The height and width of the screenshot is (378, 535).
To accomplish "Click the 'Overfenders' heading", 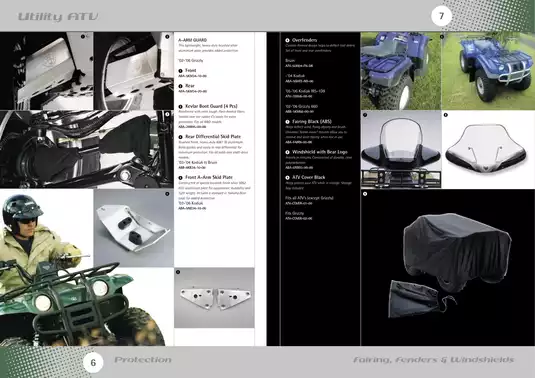I will pyautogui.click(x=304, y=40).
